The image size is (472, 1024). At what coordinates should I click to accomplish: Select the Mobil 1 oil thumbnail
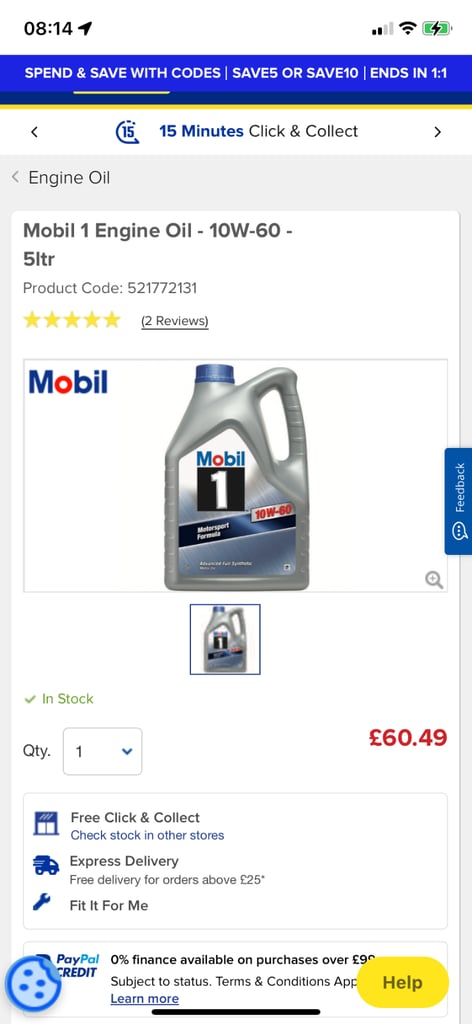225,639
